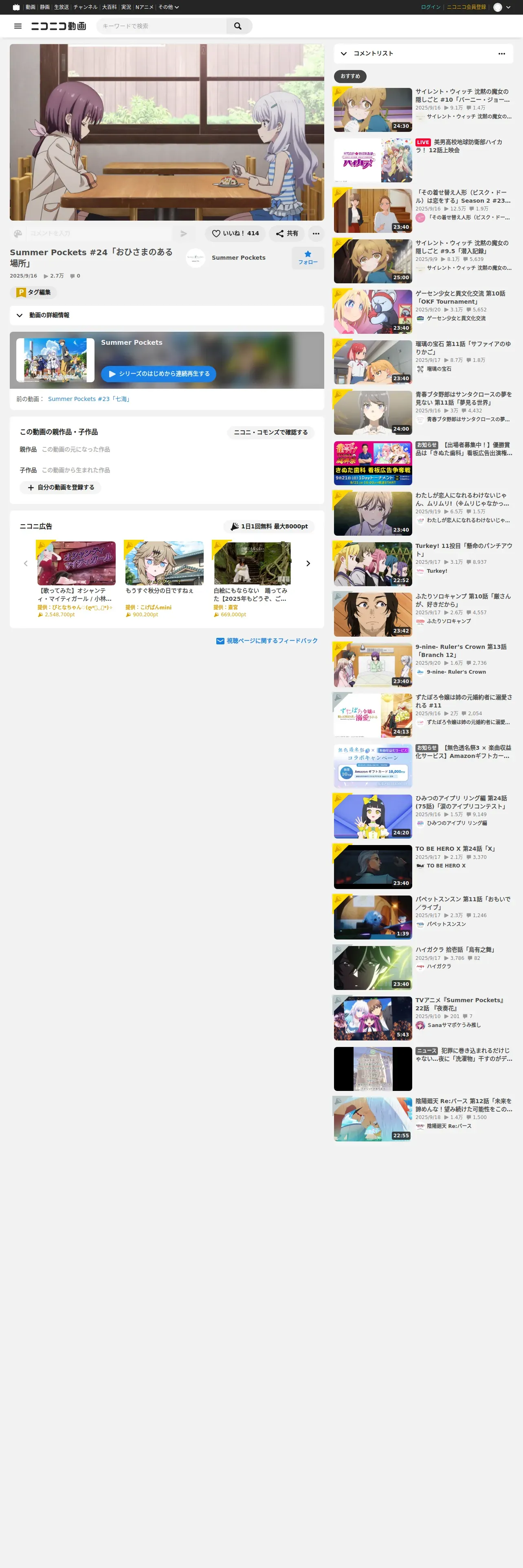Open the Summer Pockets series thumbnail
The width and height of the screenshot is (523, 1568).
click(55, 360)
